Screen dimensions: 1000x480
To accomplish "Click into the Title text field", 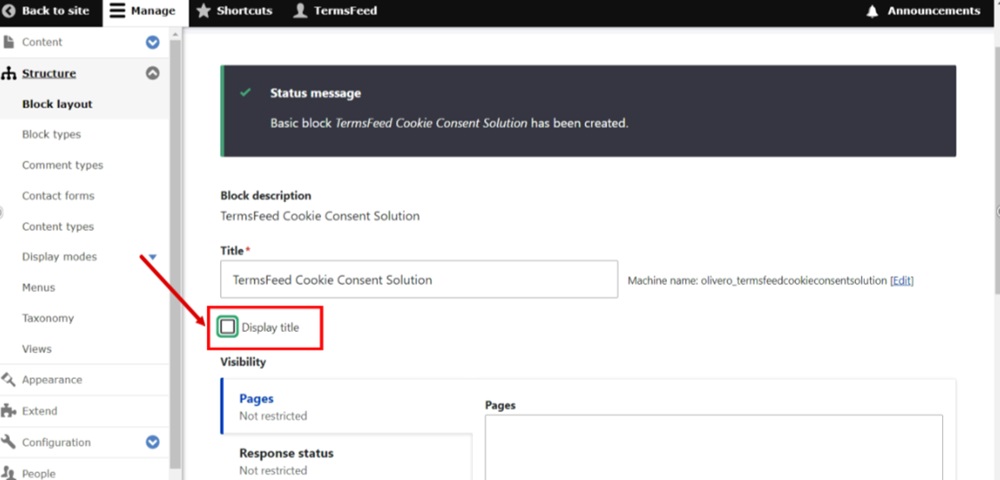I will point(419,279).
